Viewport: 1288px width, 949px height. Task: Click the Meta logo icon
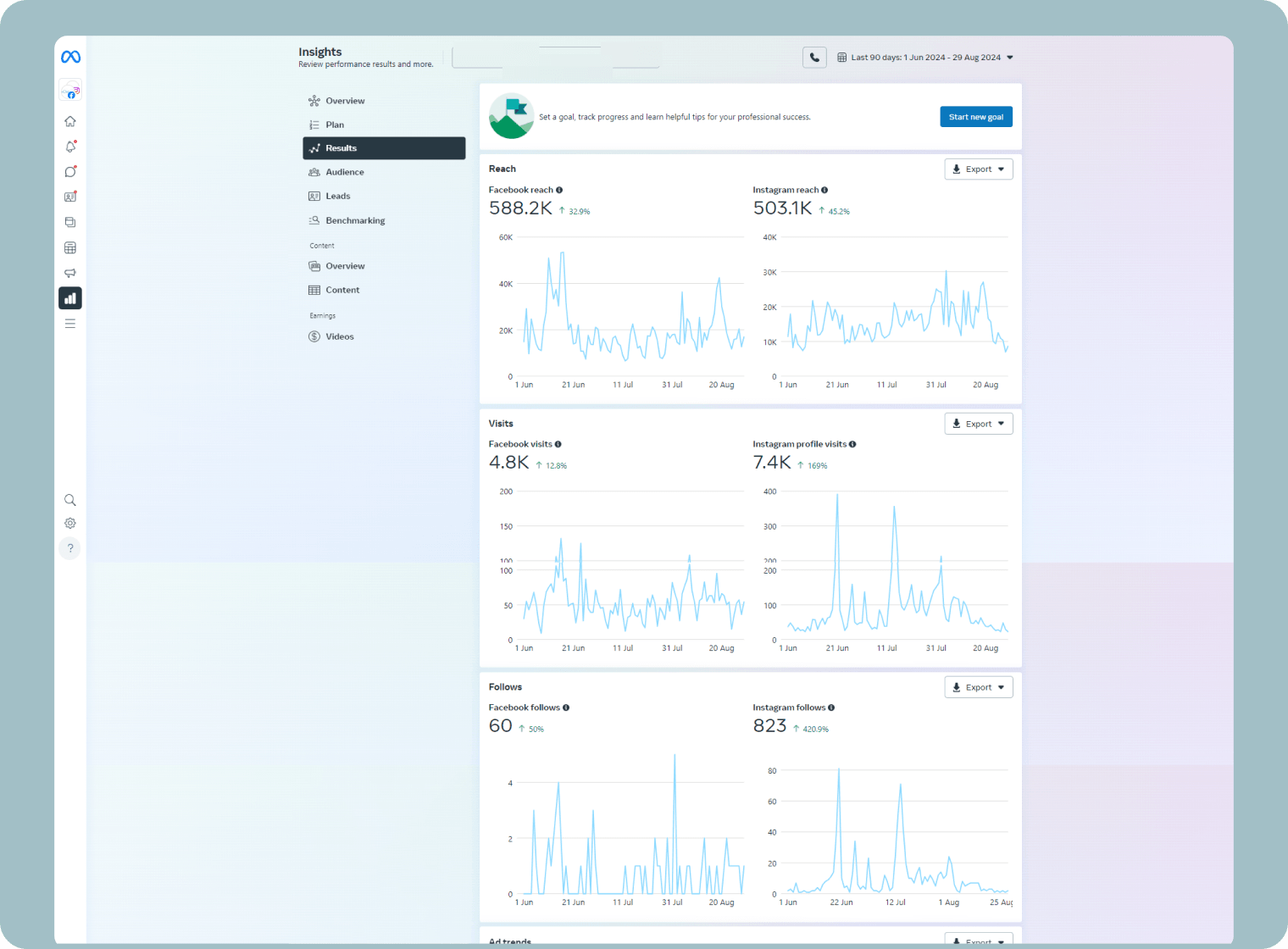pyautogui.click(x=70, y=57)
